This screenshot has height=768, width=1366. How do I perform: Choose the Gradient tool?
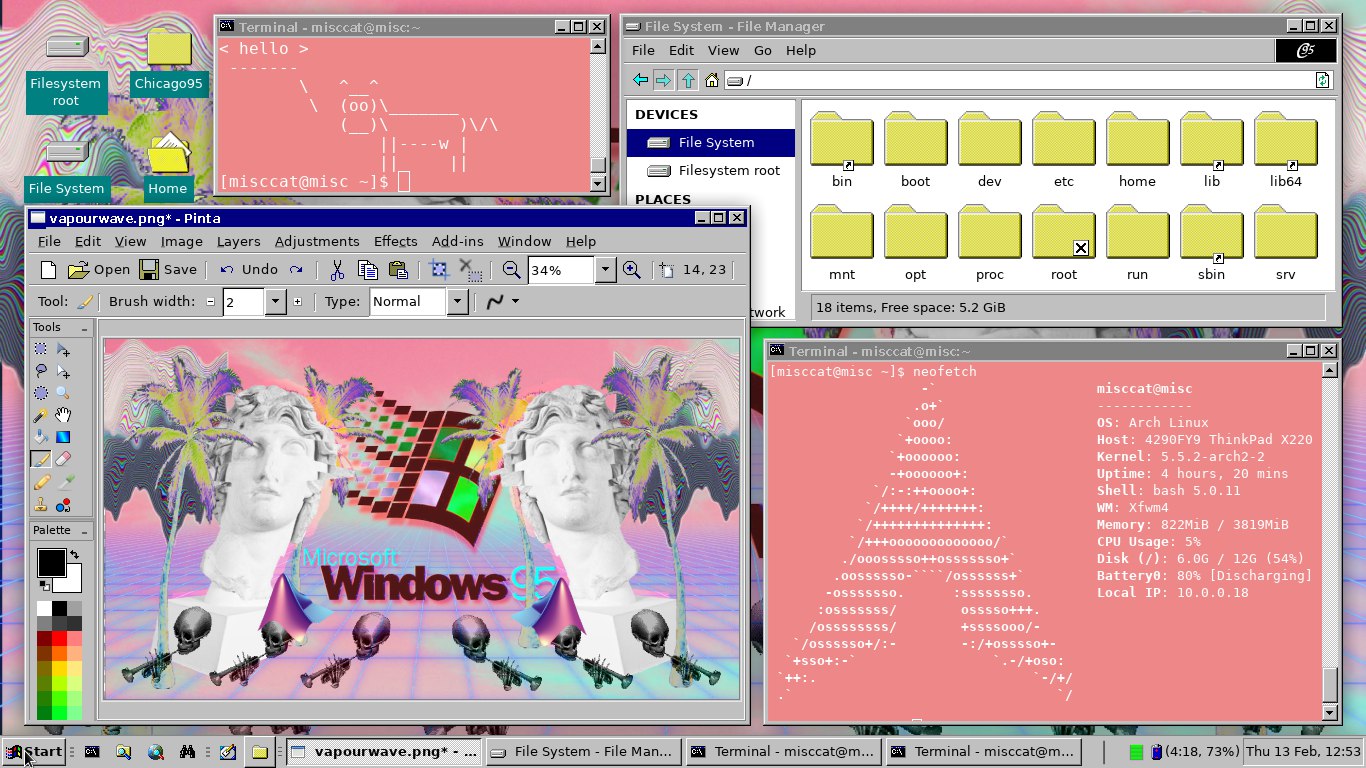[63, 437]
